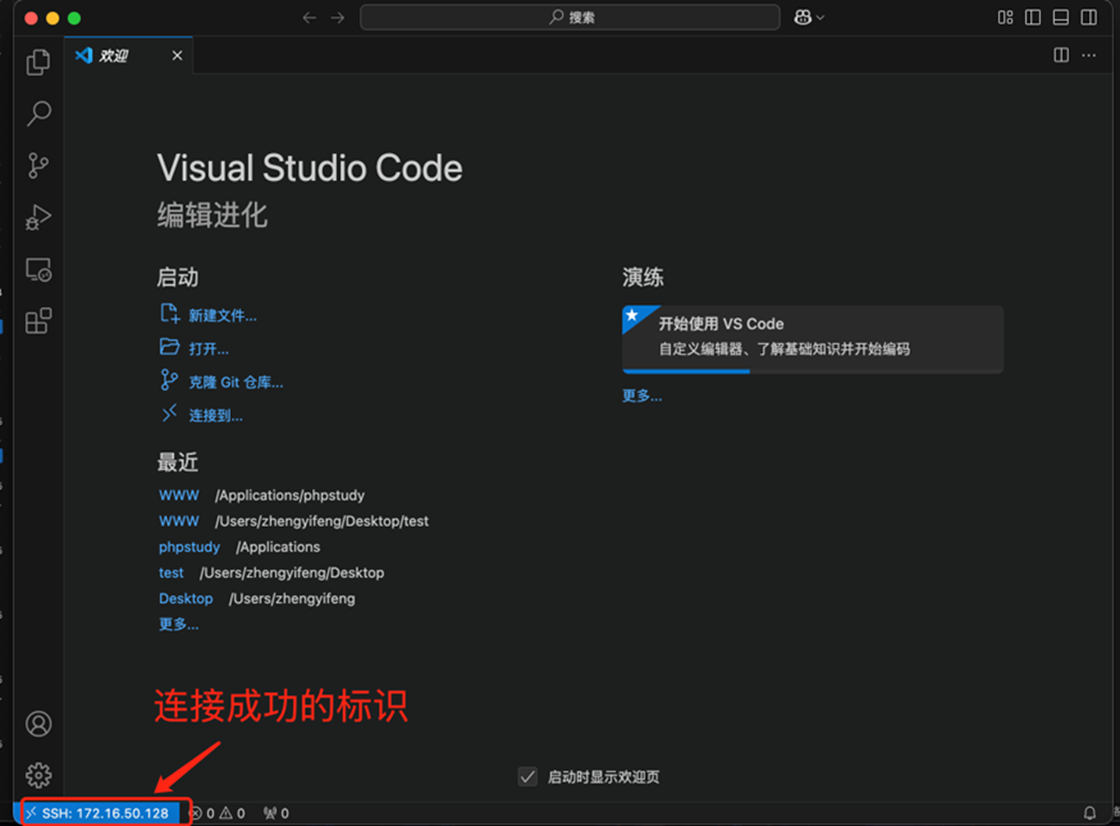Click the 打开... link

pyautogui.click(x=209, y=349)
